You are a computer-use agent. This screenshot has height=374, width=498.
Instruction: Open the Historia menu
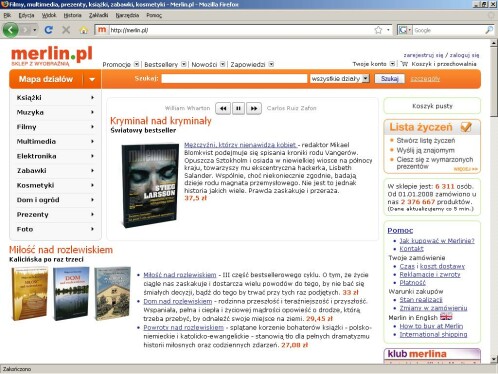72,15
